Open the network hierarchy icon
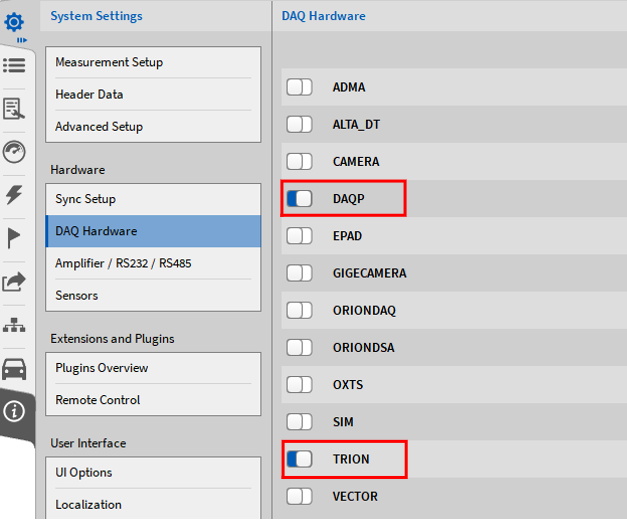The image size is (627, 521). coord(14,326)
